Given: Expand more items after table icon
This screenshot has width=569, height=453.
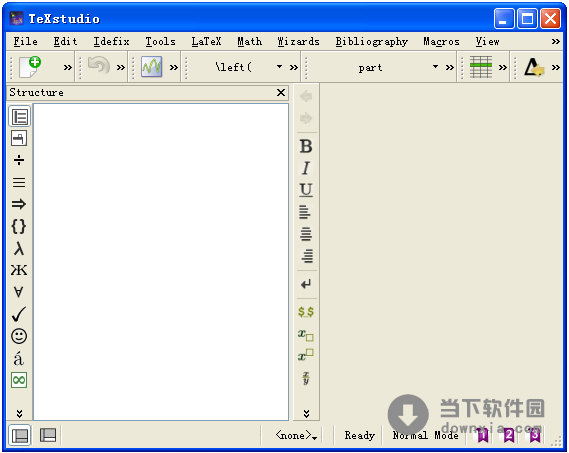Looking at the screenshot, I should pyautogui.click(x=503, y=67).
